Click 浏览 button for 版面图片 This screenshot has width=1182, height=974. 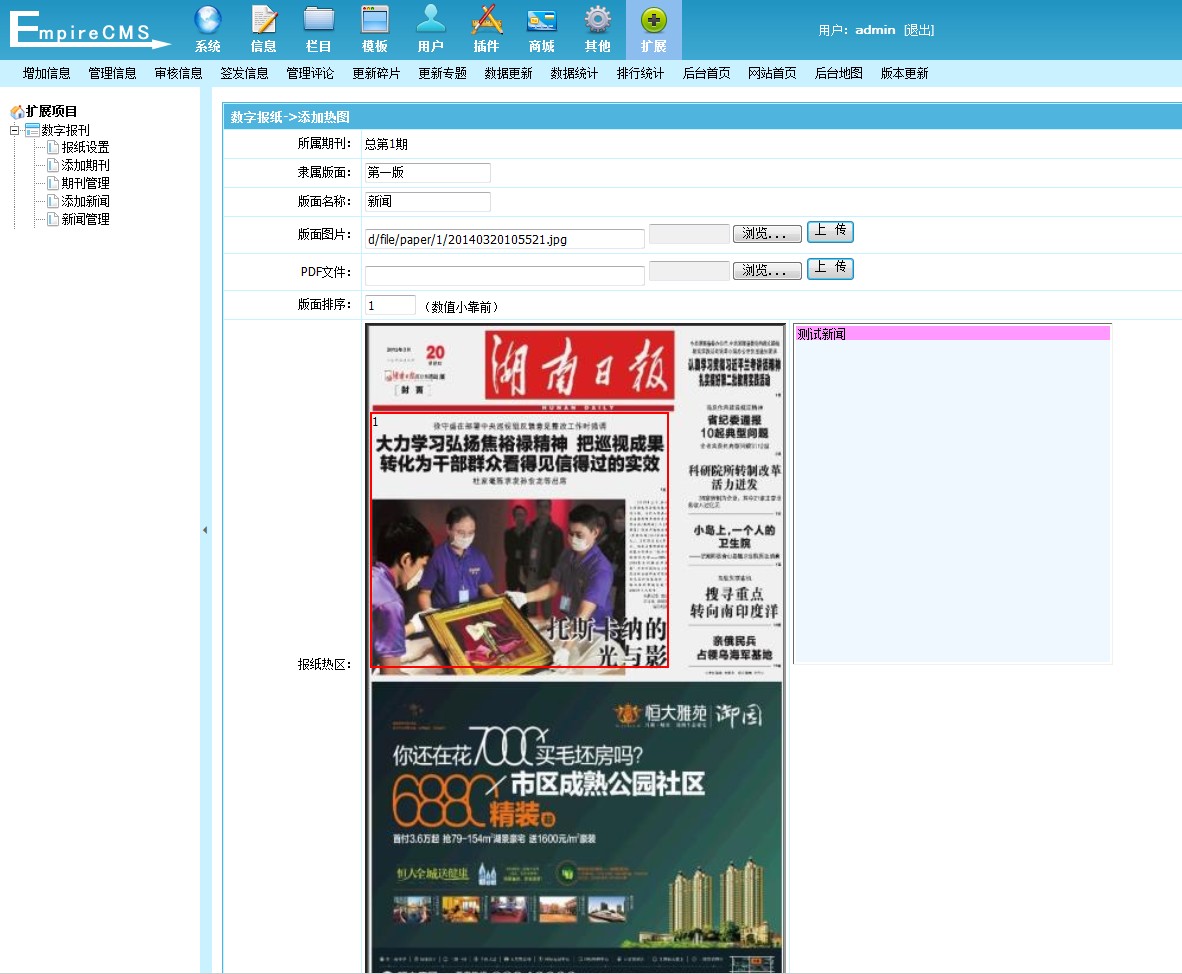point(767,234)
